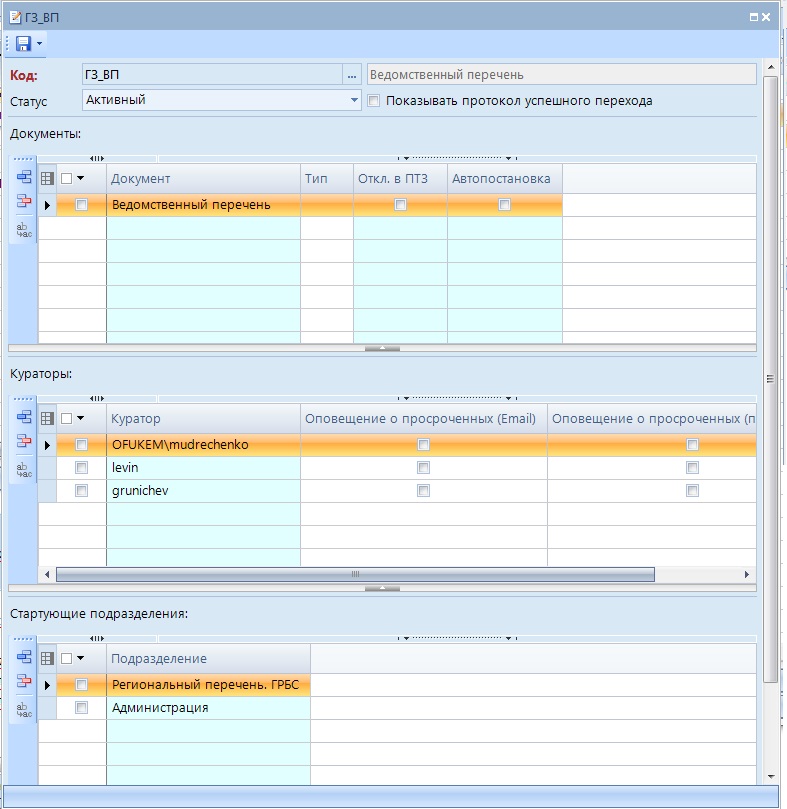Click find-replace icon in Документы panel
Image resolution: width=787 pixels, height=809 pixels.
point(24,229)
